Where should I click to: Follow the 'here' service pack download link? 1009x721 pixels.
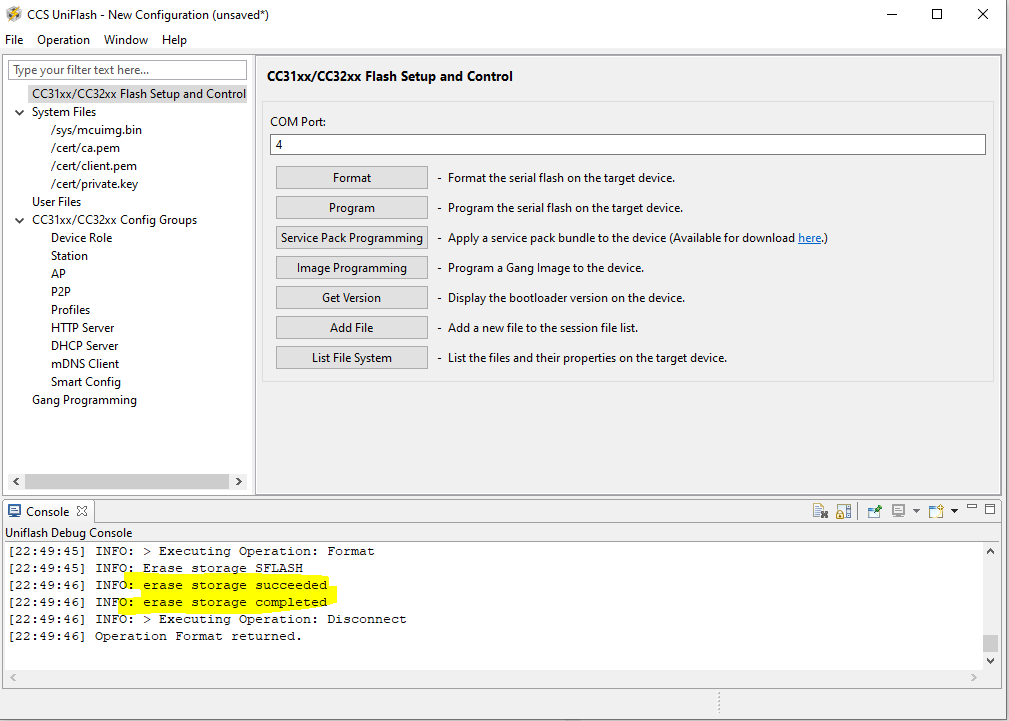click(x=810, y=238)
